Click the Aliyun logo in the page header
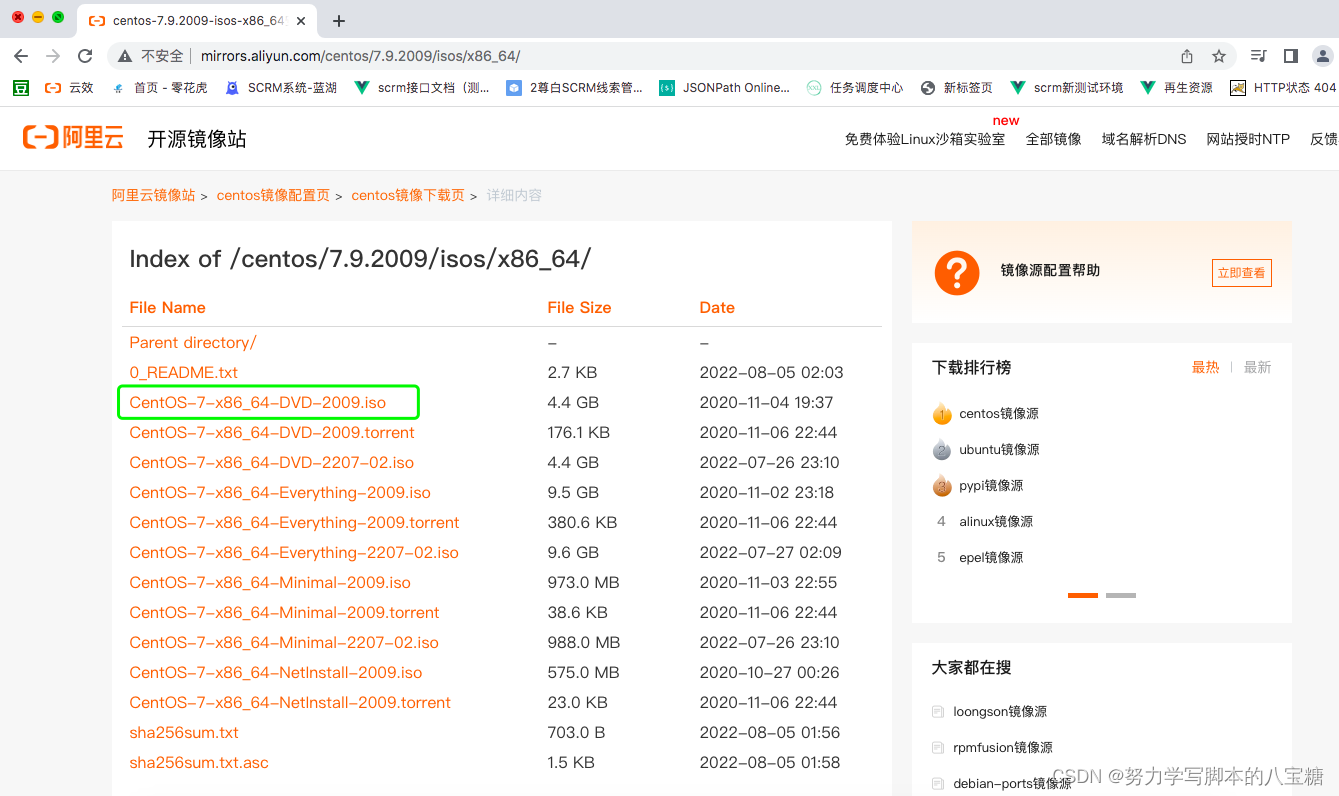The width and height of the screenshot is (1339, 796). click(x=73, y=138)
